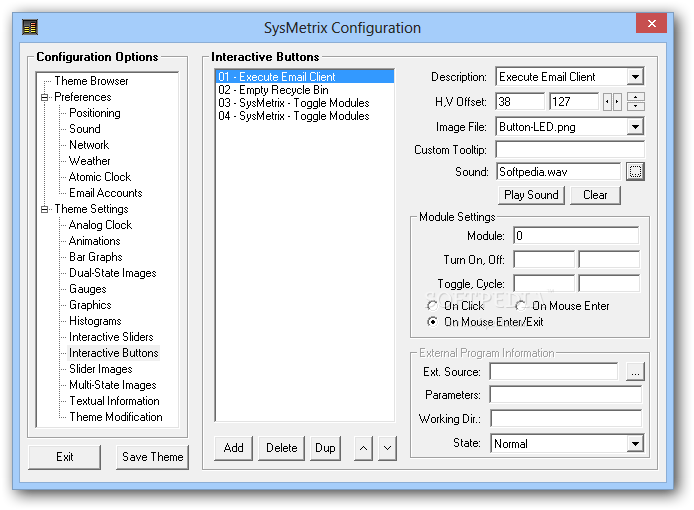The width and height of the screenshot is (694, 510).
Task: Select Sound in configuration tree
Action: (x=85, y=129)
